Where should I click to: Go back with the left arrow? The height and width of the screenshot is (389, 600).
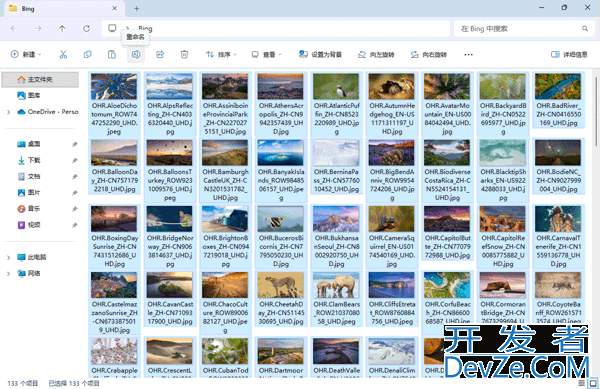click(14, 29)
